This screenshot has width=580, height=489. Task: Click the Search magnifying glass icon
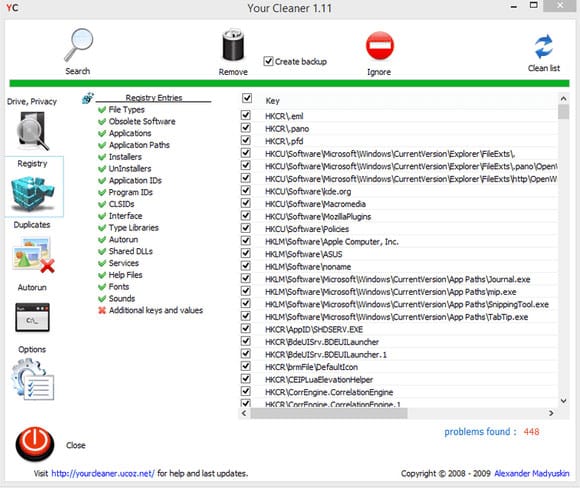78,45
